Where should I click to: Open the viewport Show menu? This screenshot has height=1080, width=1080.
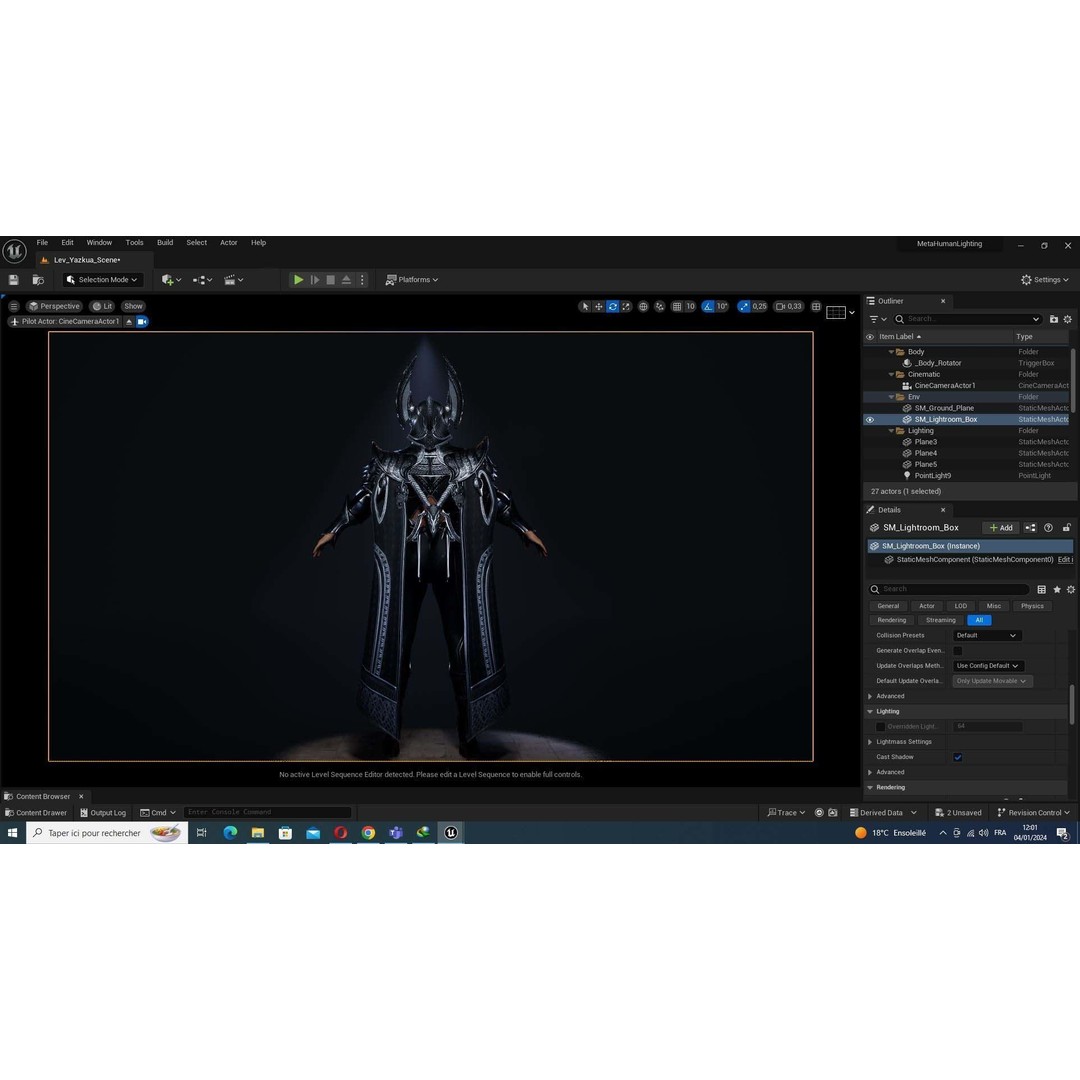(x=134, y=307)
